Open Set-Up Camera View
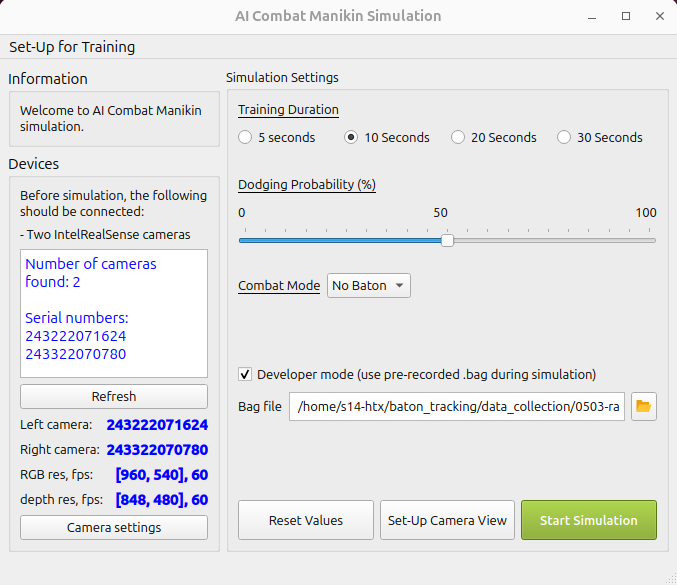Viewport: 677px width, 585px height. (447, 520)
